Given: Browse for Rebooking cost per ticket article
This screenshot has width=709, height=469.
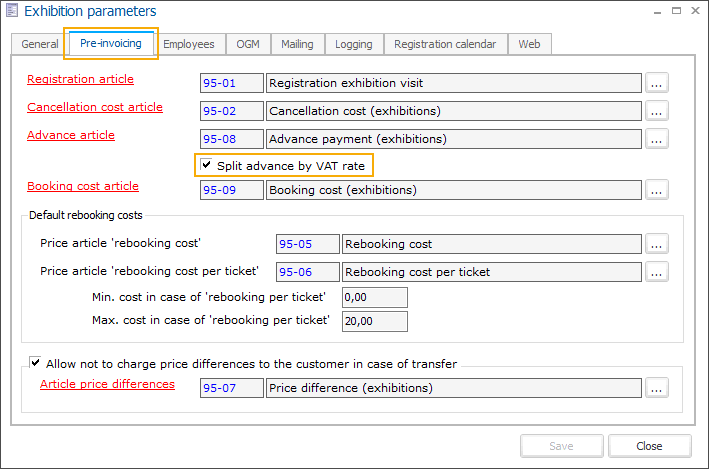Looking at the screenshot, I should 656,271.
